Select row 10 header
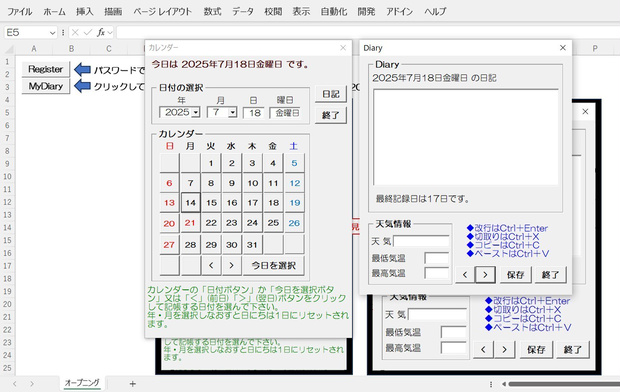 tap(8, 176)
